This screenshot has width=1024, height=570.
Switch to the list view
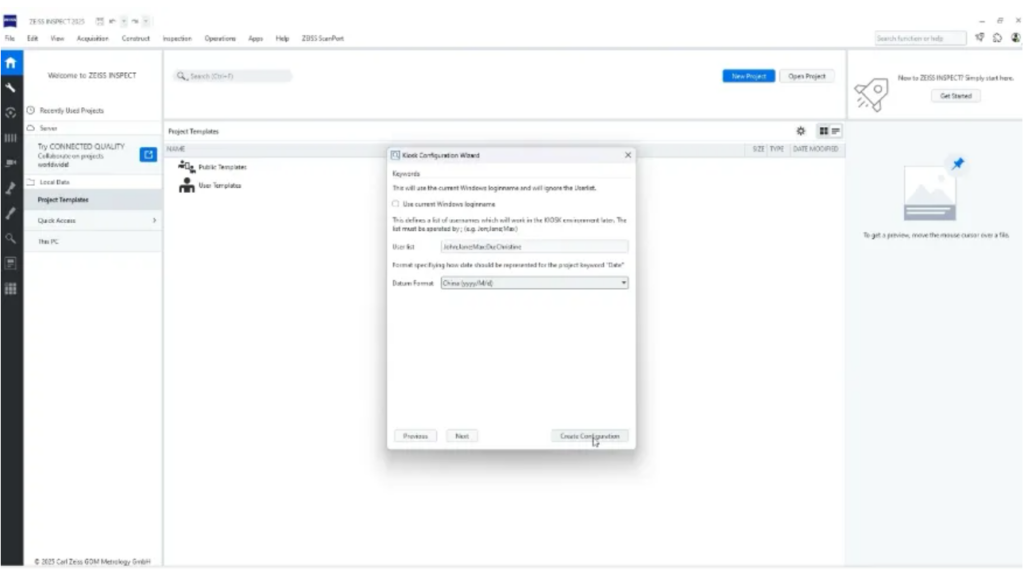point(835,131)
